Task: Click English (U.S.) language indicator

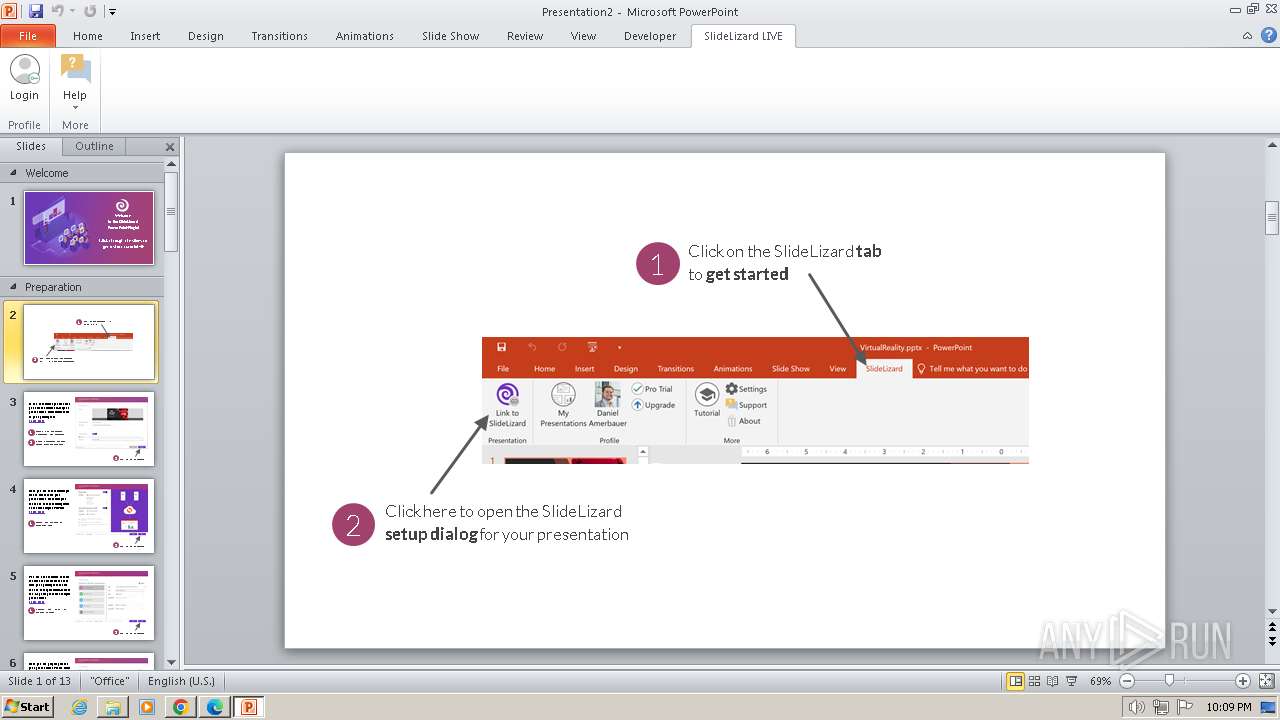Action: point(181,681)
